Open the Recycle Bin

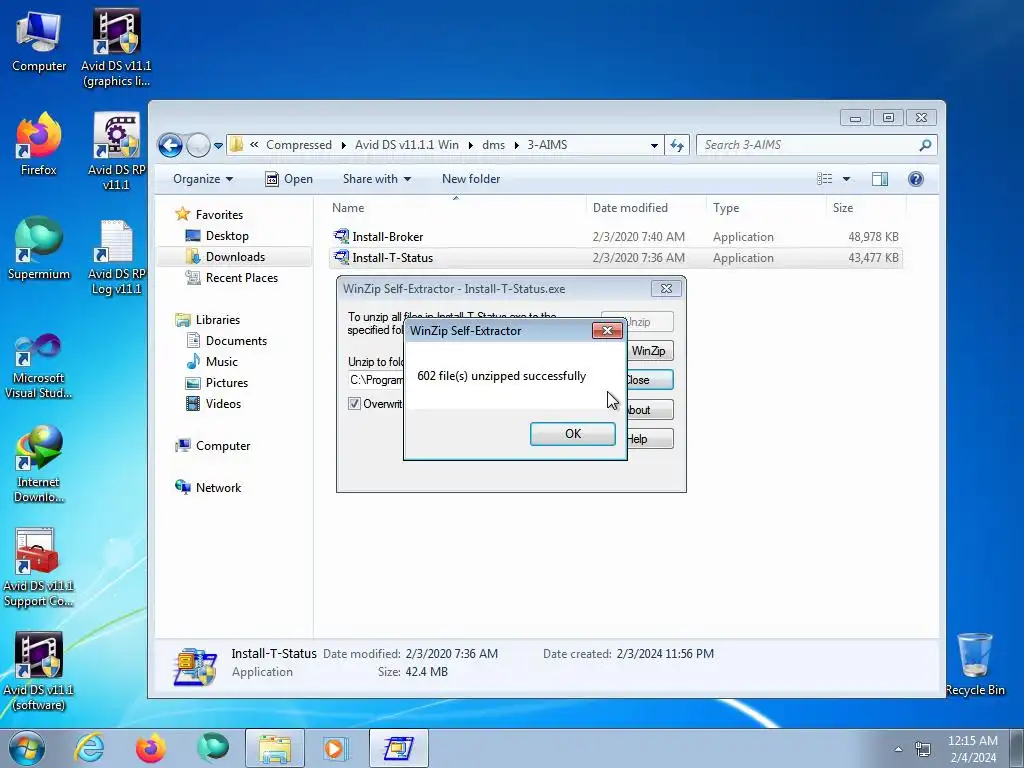(x=975, y=664)
